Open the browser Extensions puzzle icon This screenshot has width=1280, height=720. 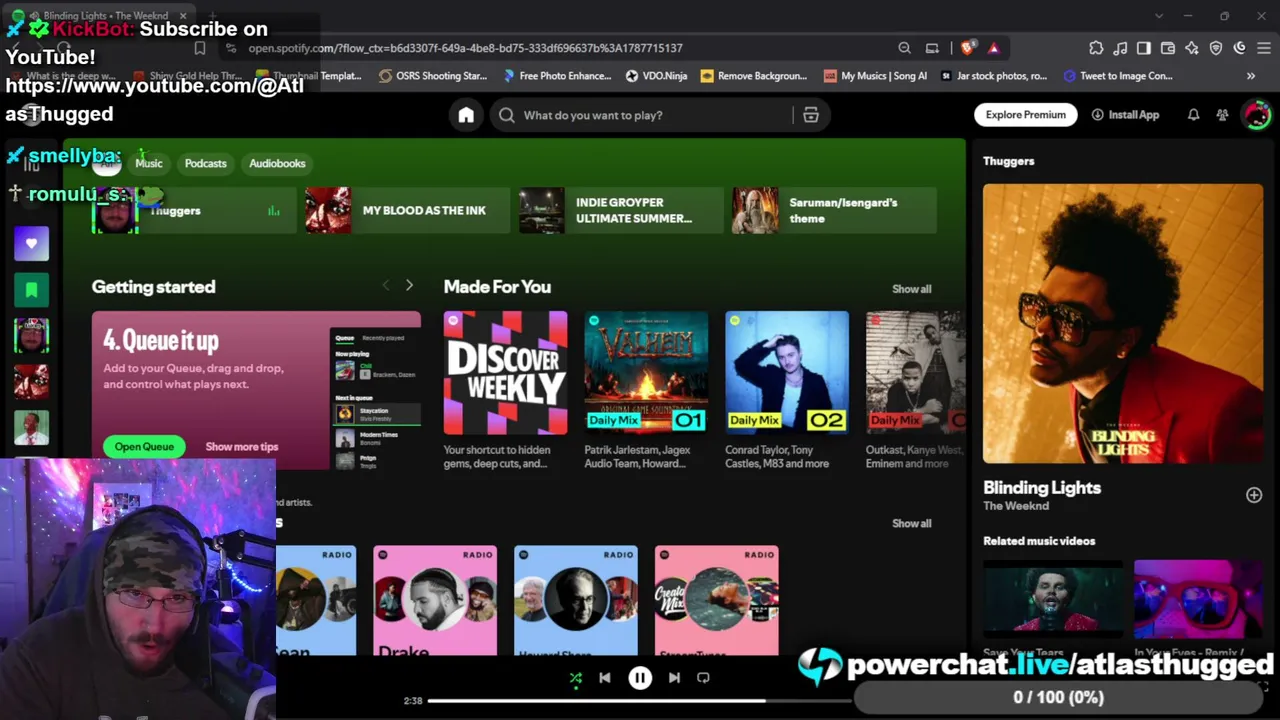[x=1096, y=48]
